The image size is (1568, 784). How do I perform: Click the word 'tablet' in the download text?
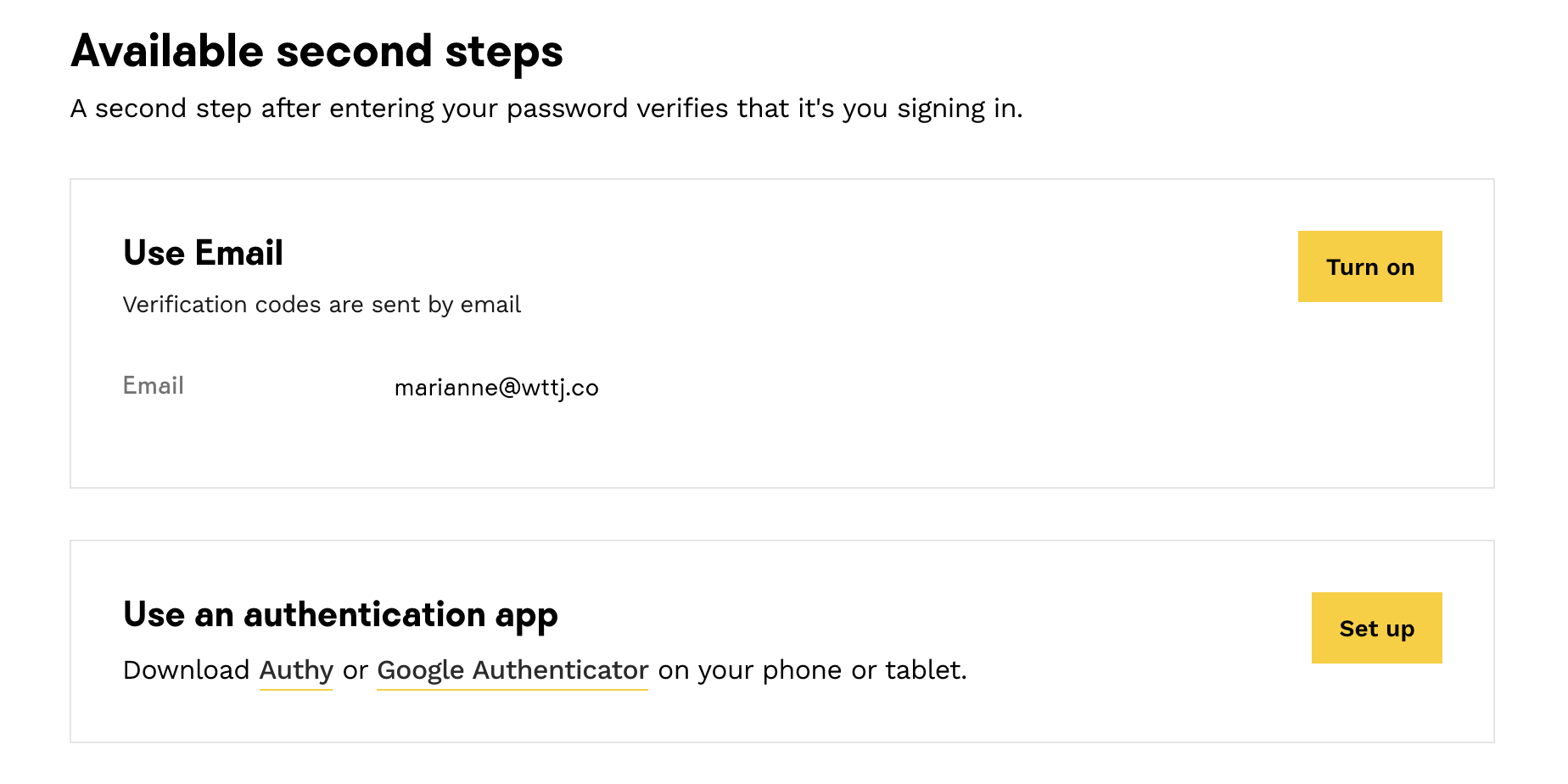click(x=925, y=670)
